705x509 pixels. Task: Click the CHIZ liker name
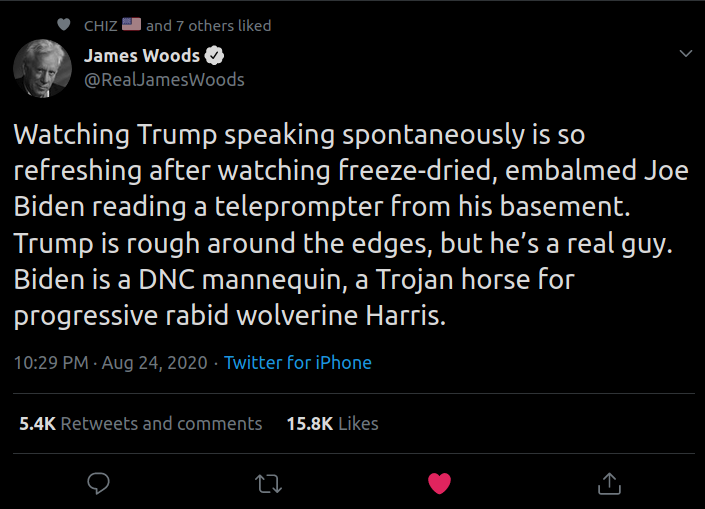click(x=101, y=25)
